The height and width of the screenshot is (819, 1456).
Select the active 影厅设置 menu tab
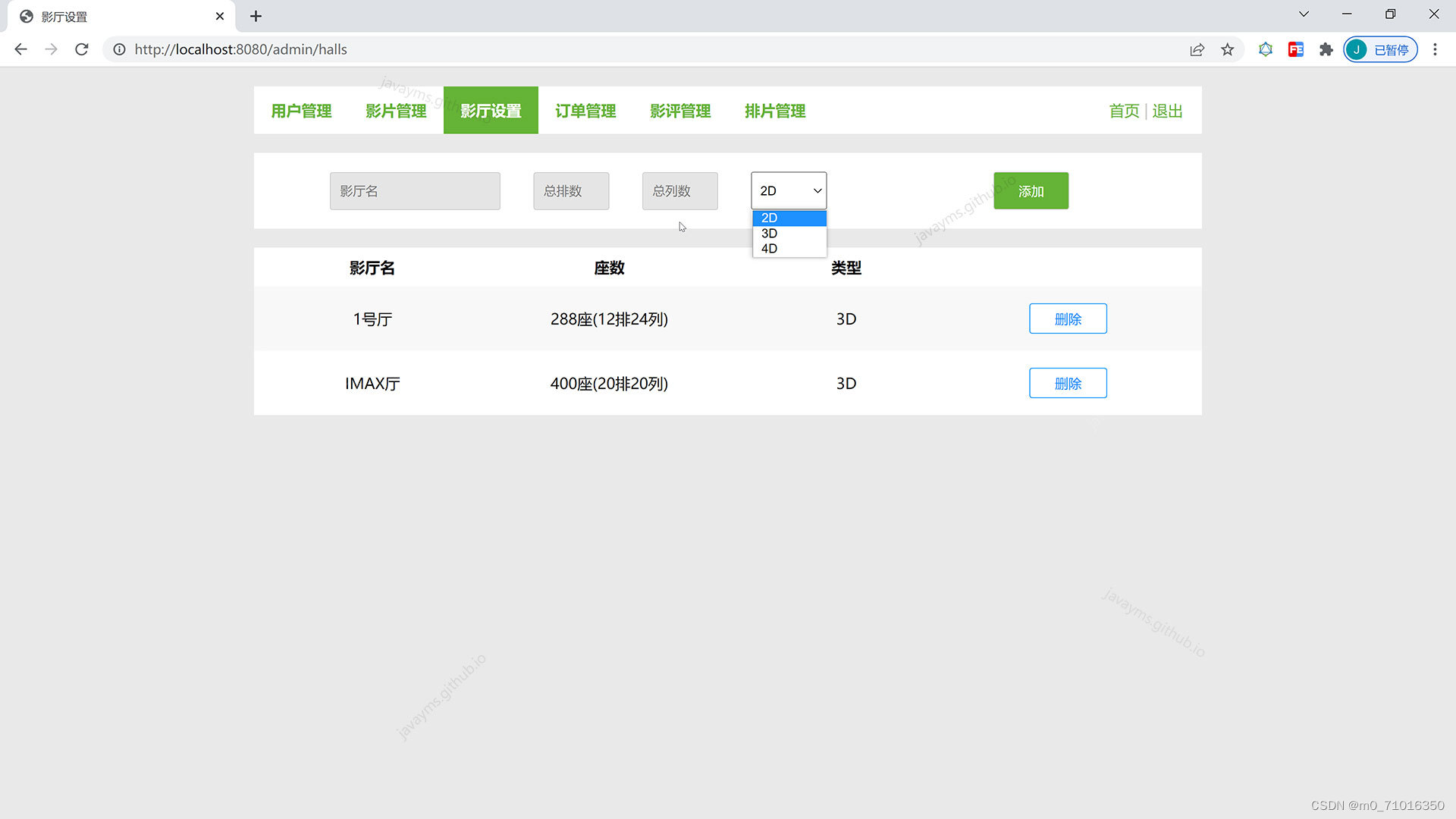pos(491,111)
